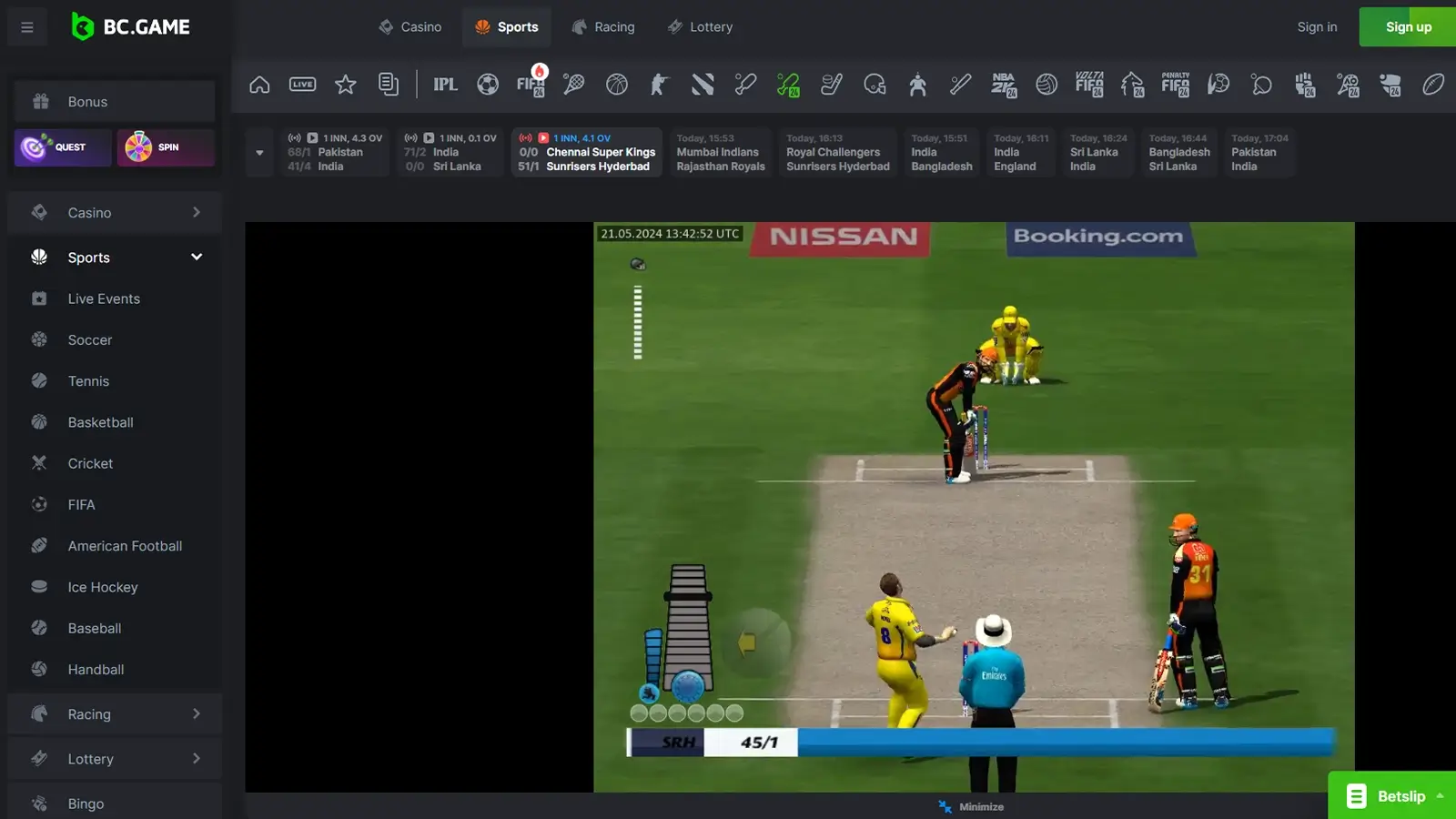The image size is (1456, 819).
Task: Select the American football helmet icon
Action: pos(875,85)
